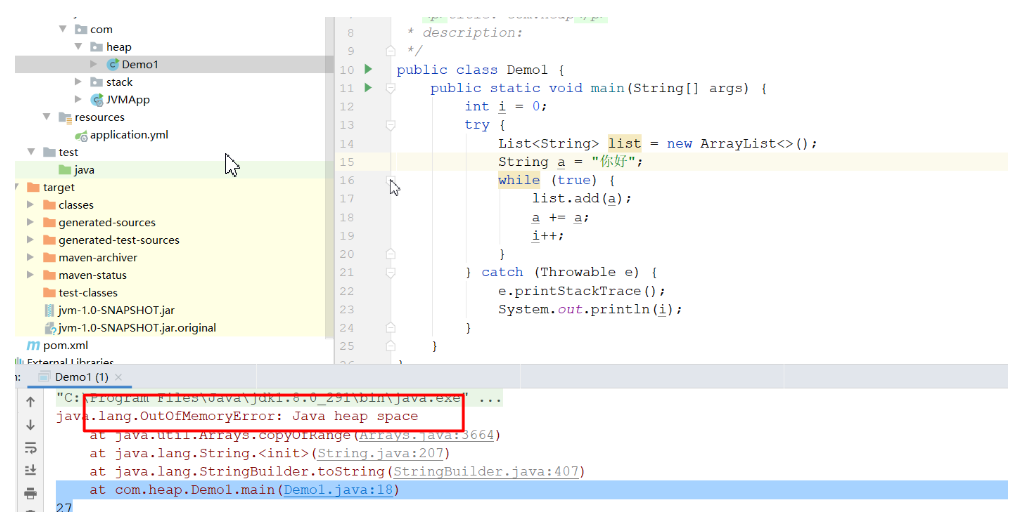Switch to the Demo1 (1) run tab
Viewport: 1022px width, 532px height.
coord(80,377)
